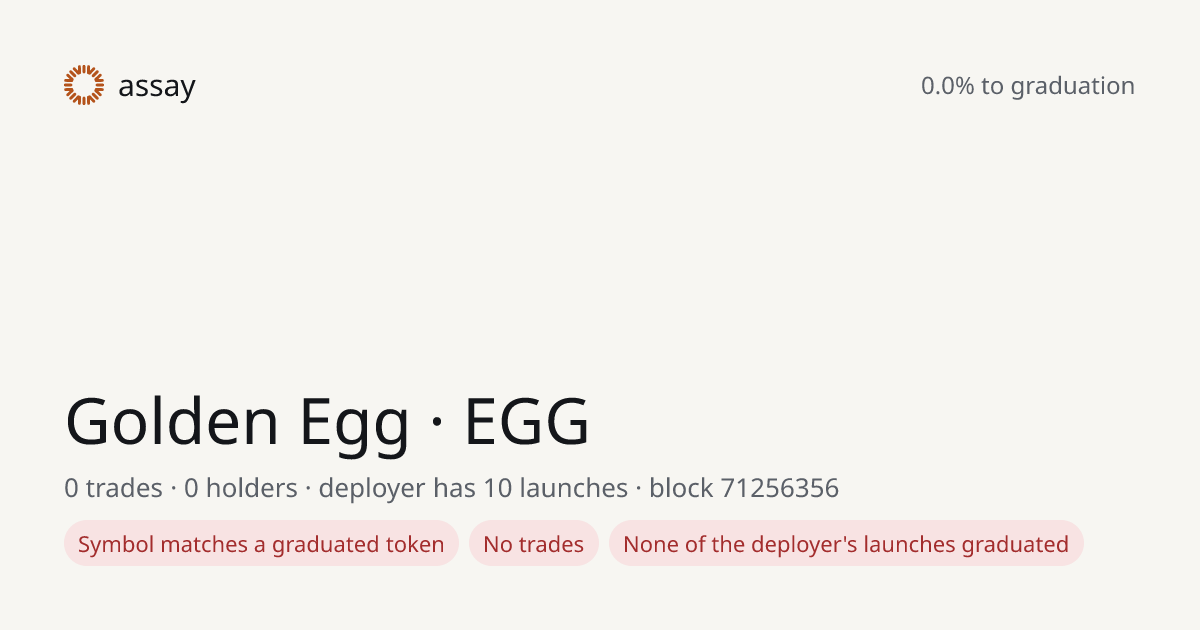Click the EGG ticker symbol in title
Image resolution: width=1200 pixels, height=630 pixels.
pos(527,420)
